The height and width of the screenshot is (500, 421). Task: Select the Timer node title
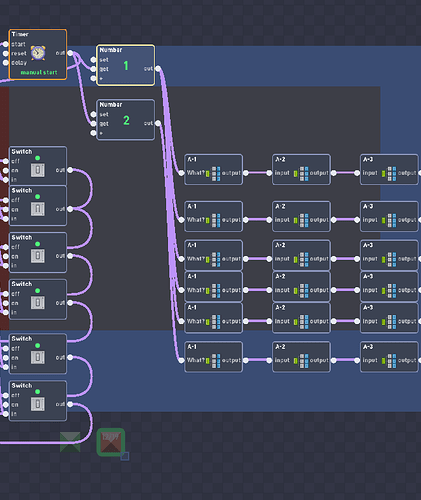20,34
